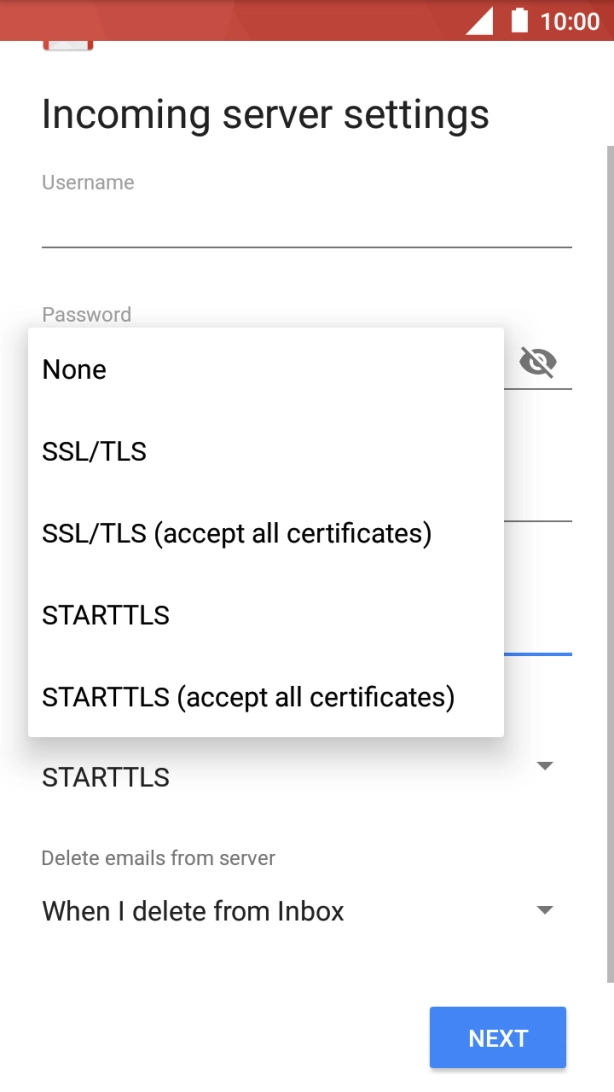The width and height of the screenshot is (614, 1092).
Task: Click the Incoming server settings heading
Action: click(x=265, y=115)
